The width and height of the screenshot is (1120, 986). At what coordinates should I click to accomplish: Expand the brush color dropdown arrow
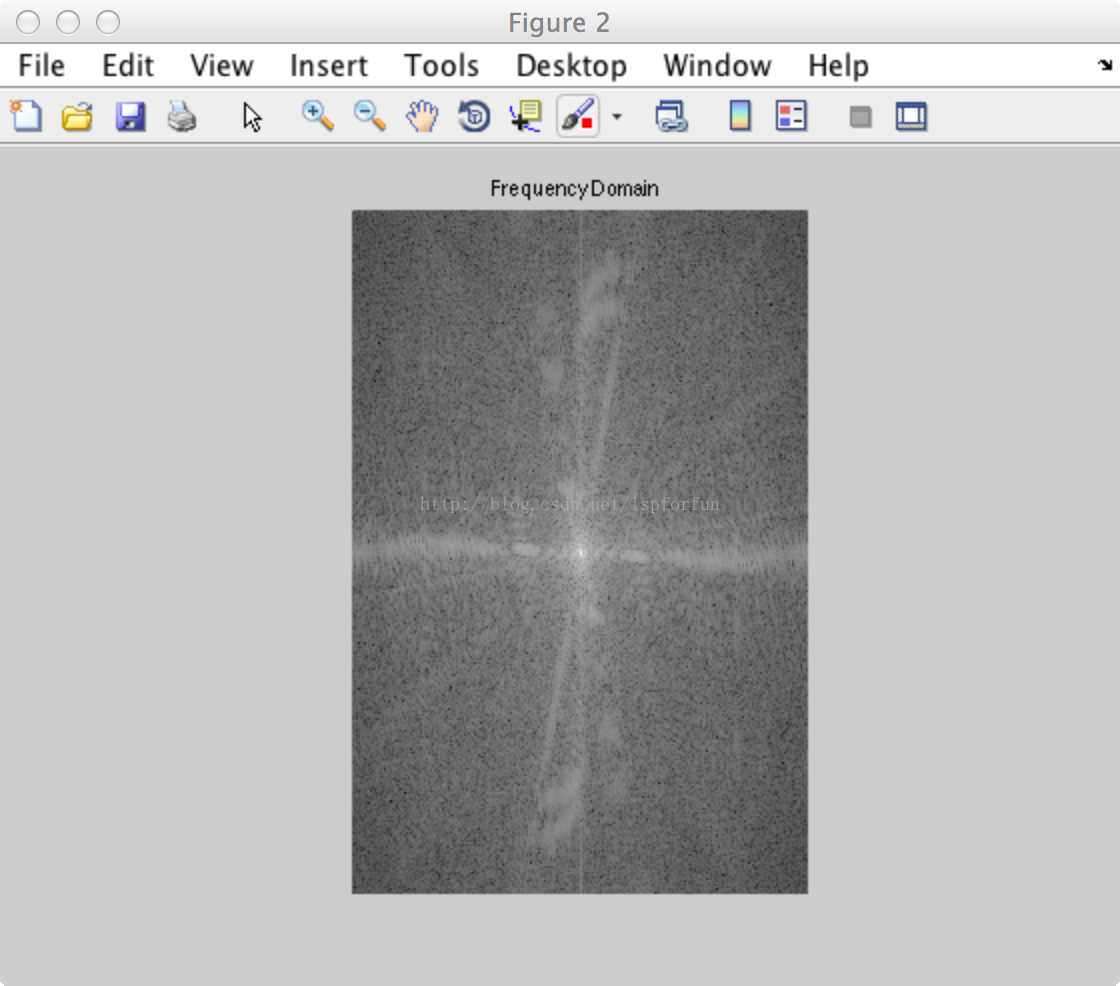(x=617, y=116)
